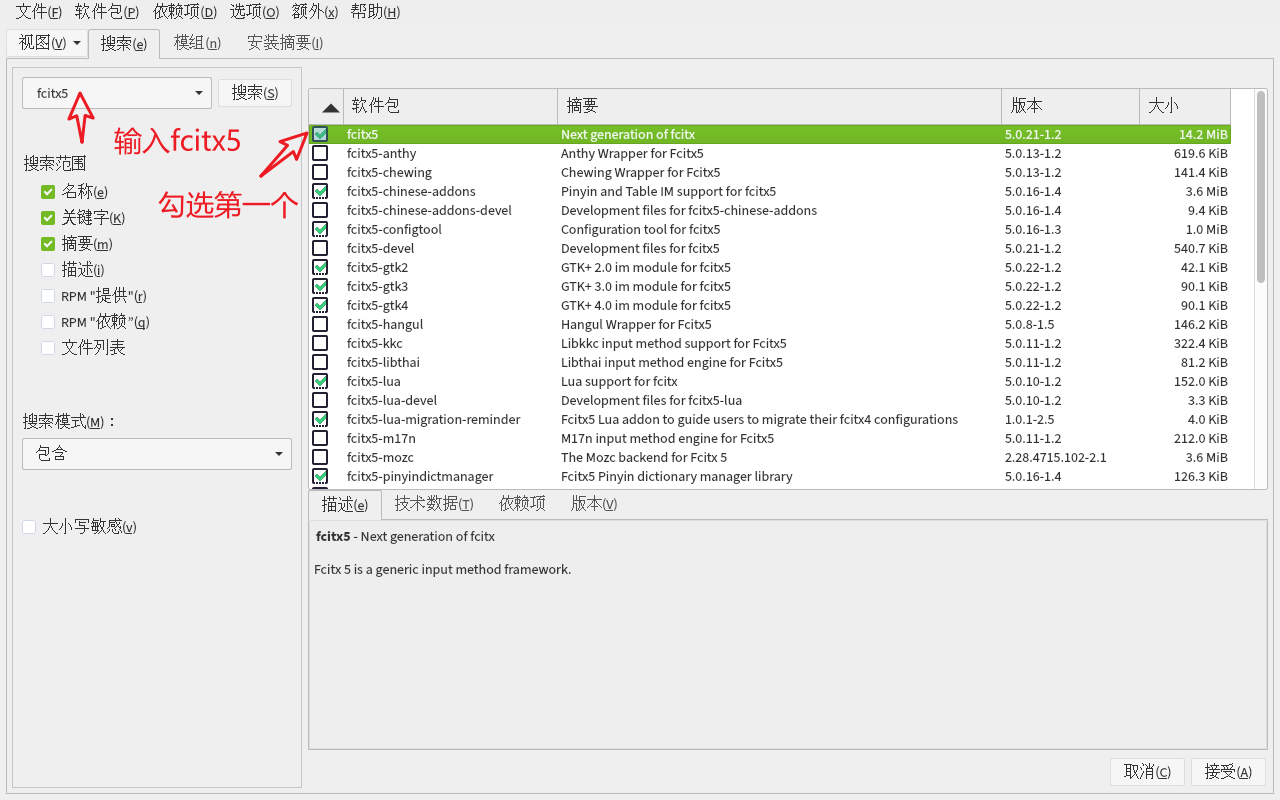The height and width of the screenshot is (800, 1280).
Task: Toggle checkbox for fcitx5-pinyindictmanager
Action: tap(320, 476)
